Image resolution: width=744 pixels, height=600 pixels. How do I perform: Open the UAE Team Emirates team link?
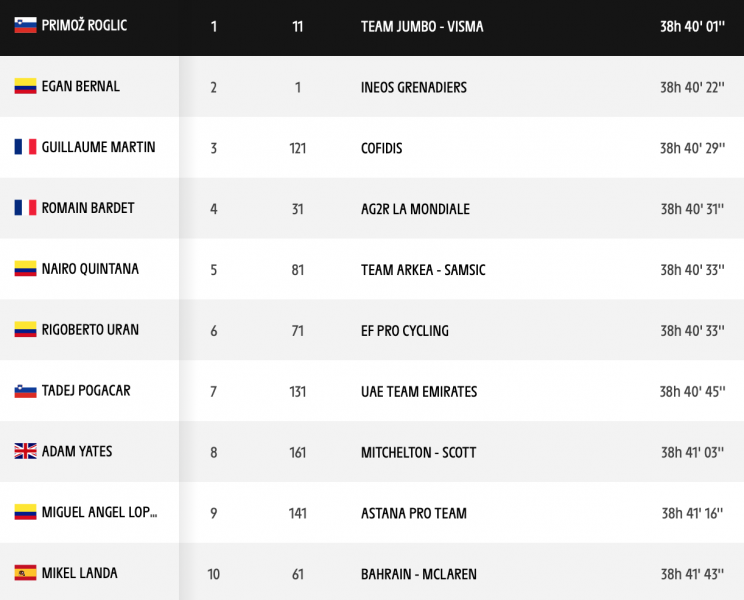click(419, 392)
